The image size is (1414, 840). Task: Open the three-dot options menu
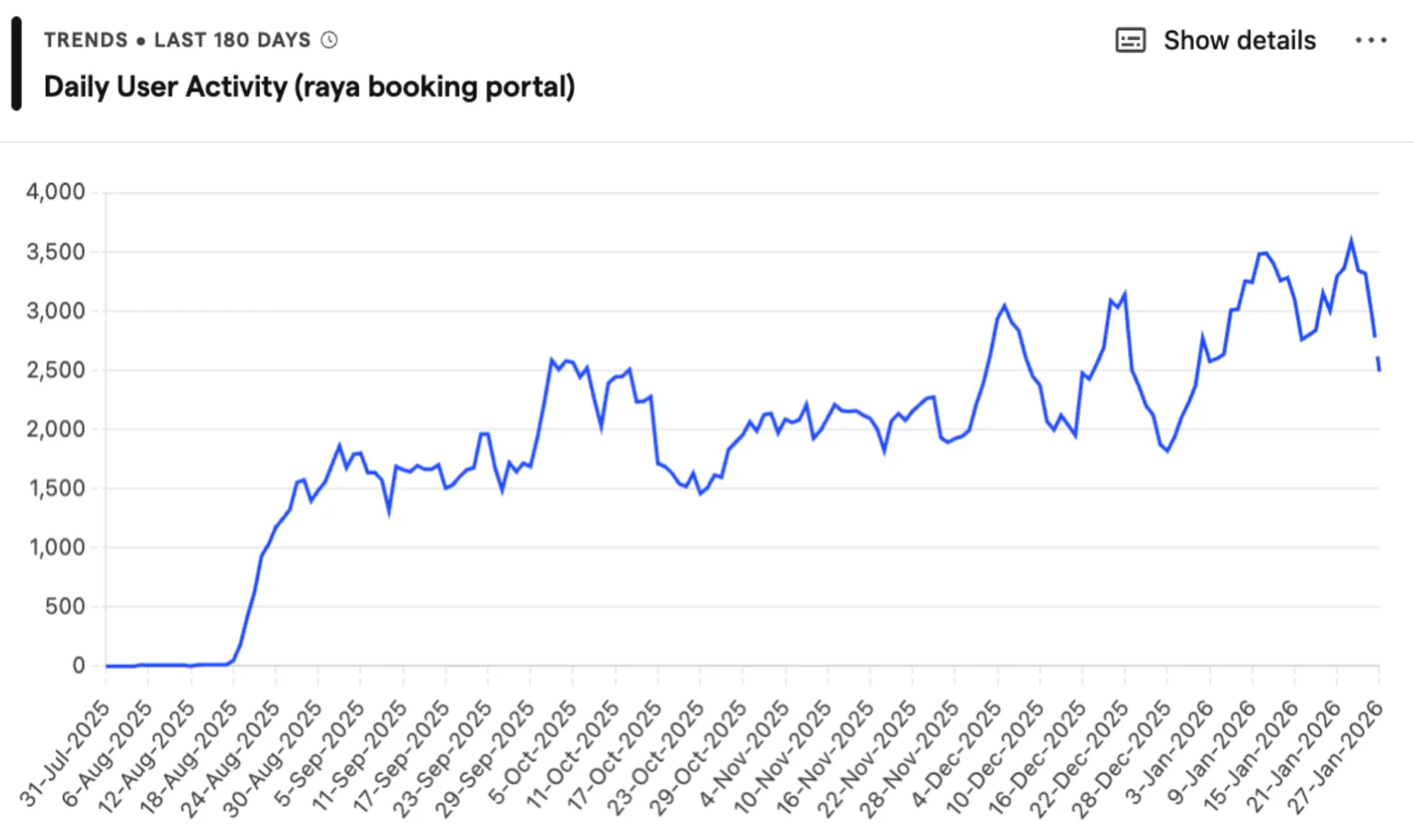coord(1372,40)
